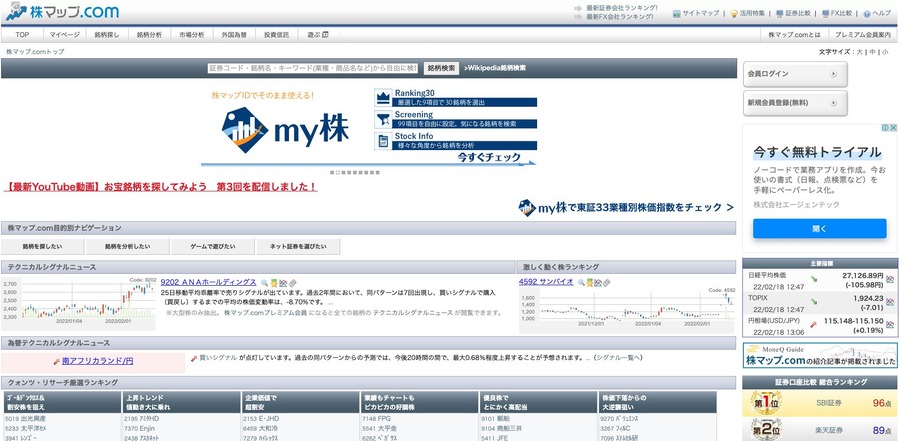Click the 会員ログイン button
The image size is (900, 441).
pyautogui.click(x=795, y=74)
